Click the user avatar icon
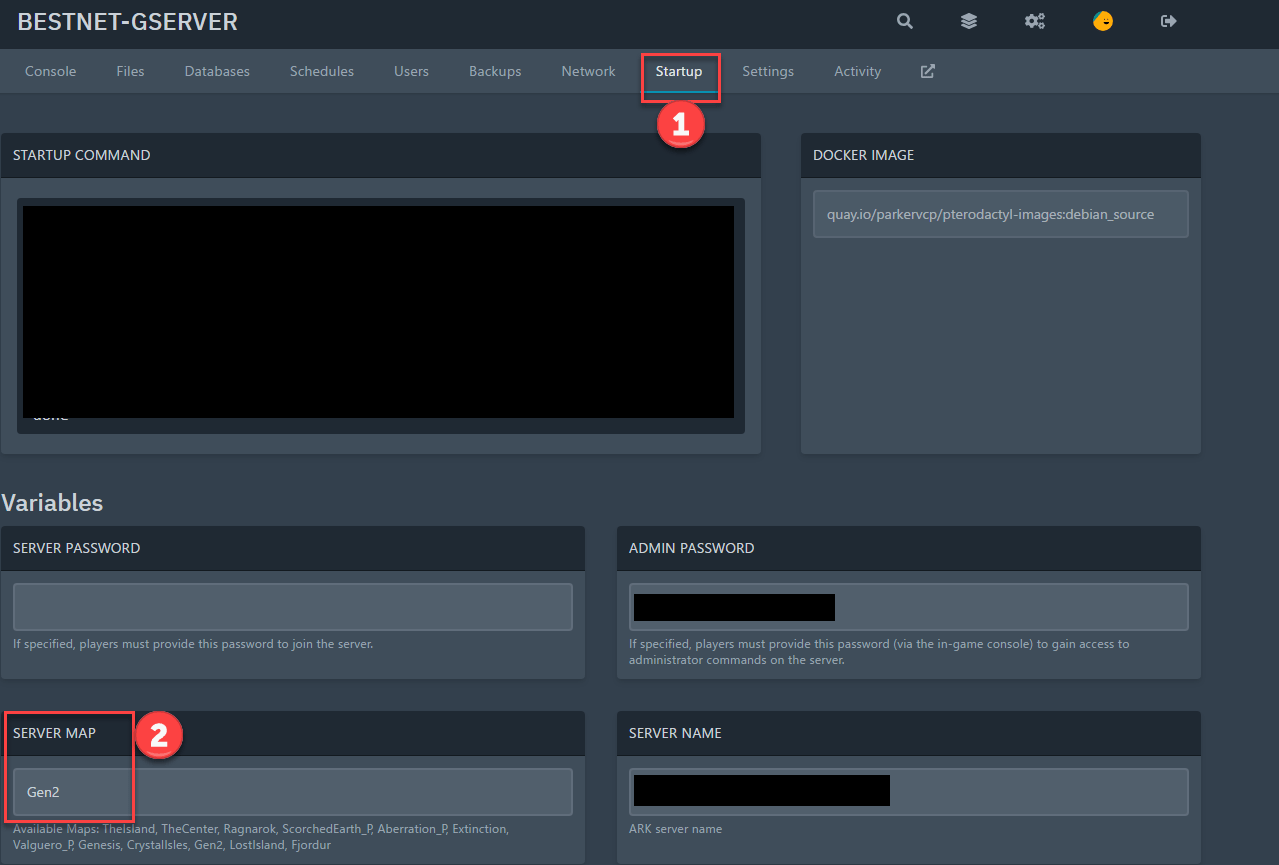The width and height of the screenshot is (1279, 865). point(1102,21)
